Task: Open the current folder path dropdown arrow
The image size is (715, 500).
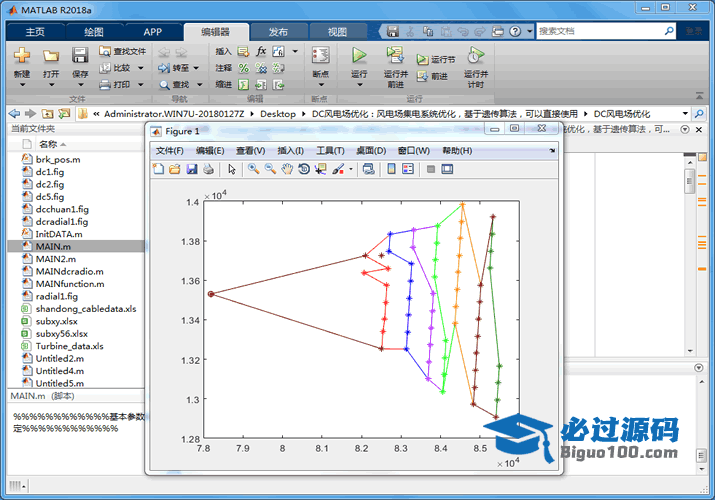Action: click(x=685, y=114)
